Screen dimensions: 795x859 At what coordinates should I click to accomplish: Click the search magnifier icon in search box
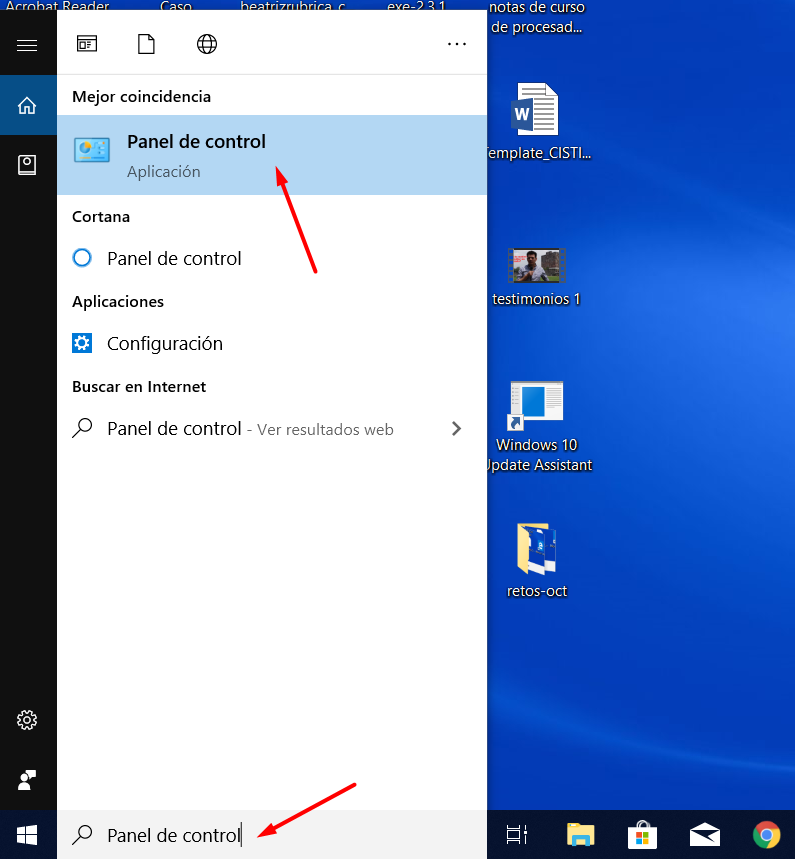click(x=82, y=835)
